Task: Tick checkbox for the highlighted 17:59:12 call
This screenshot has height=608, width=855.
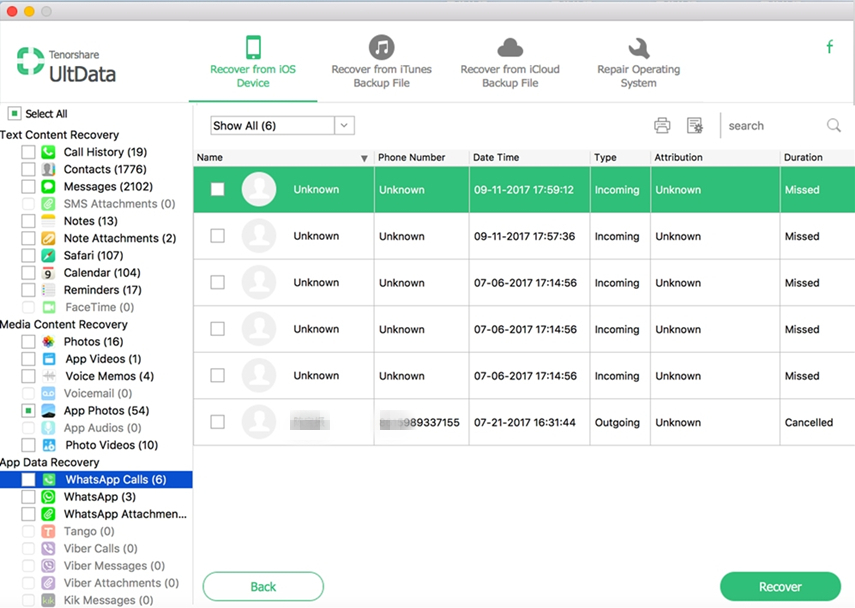Action: pos(218,189)
